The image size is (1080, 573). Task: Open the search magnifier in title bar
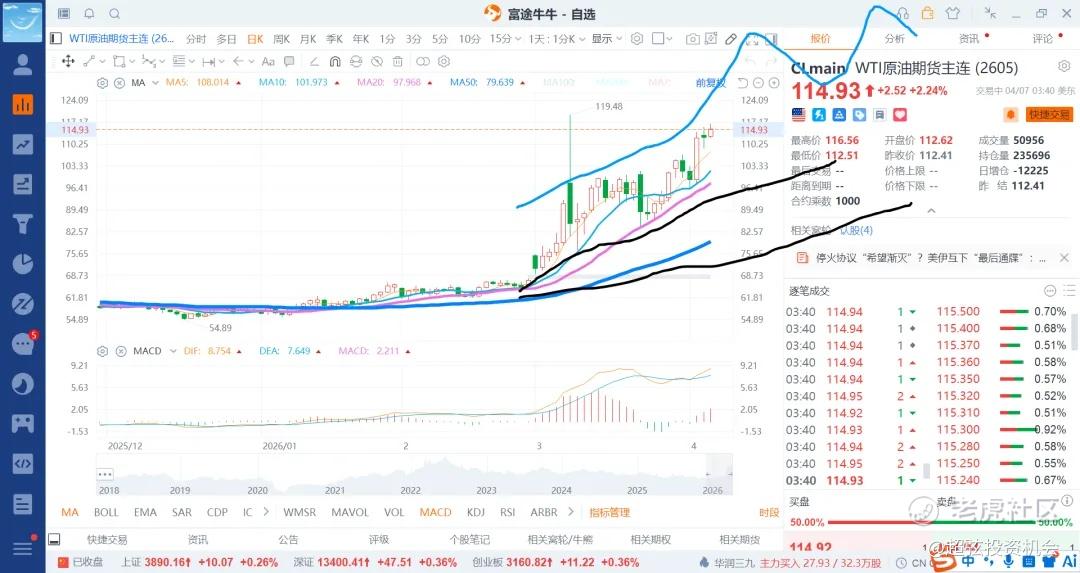pyautogui.click(x=114, y=14)
